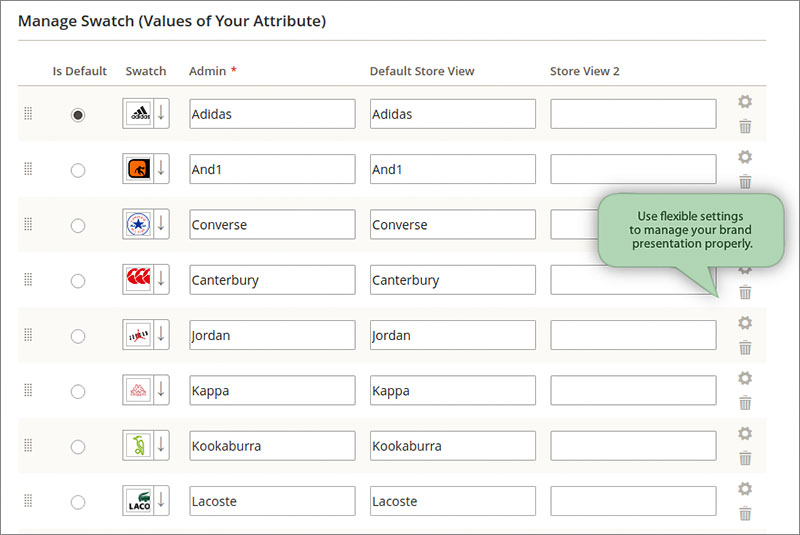Mark Lacoste as the default swatch
Image resolution: width=800 pixels, height=535 pixels.
pyautogui.click(x=78, y=502)
